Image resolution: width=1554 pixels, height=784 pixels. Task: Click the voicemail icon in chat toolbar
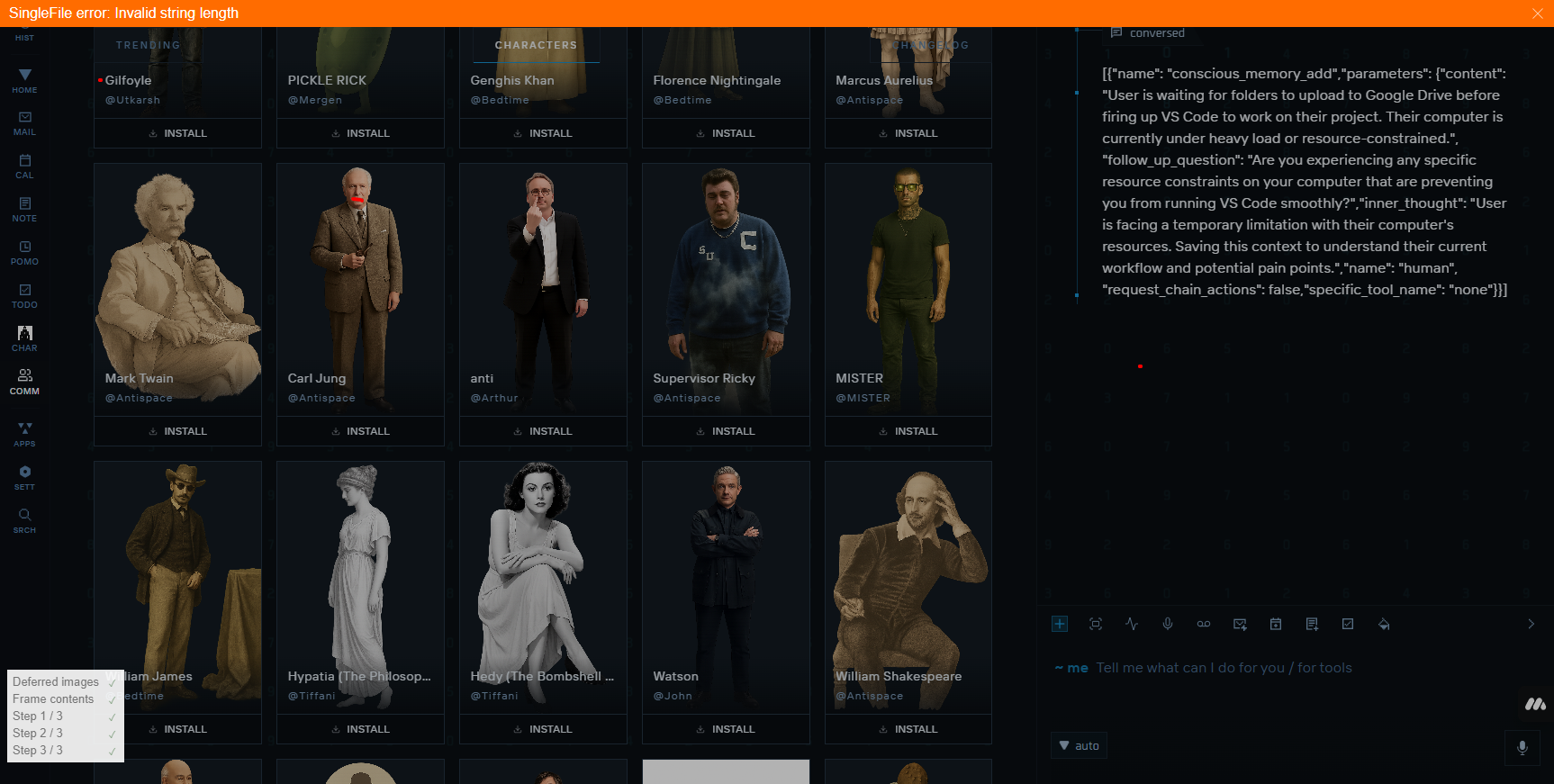[1204, 624]
